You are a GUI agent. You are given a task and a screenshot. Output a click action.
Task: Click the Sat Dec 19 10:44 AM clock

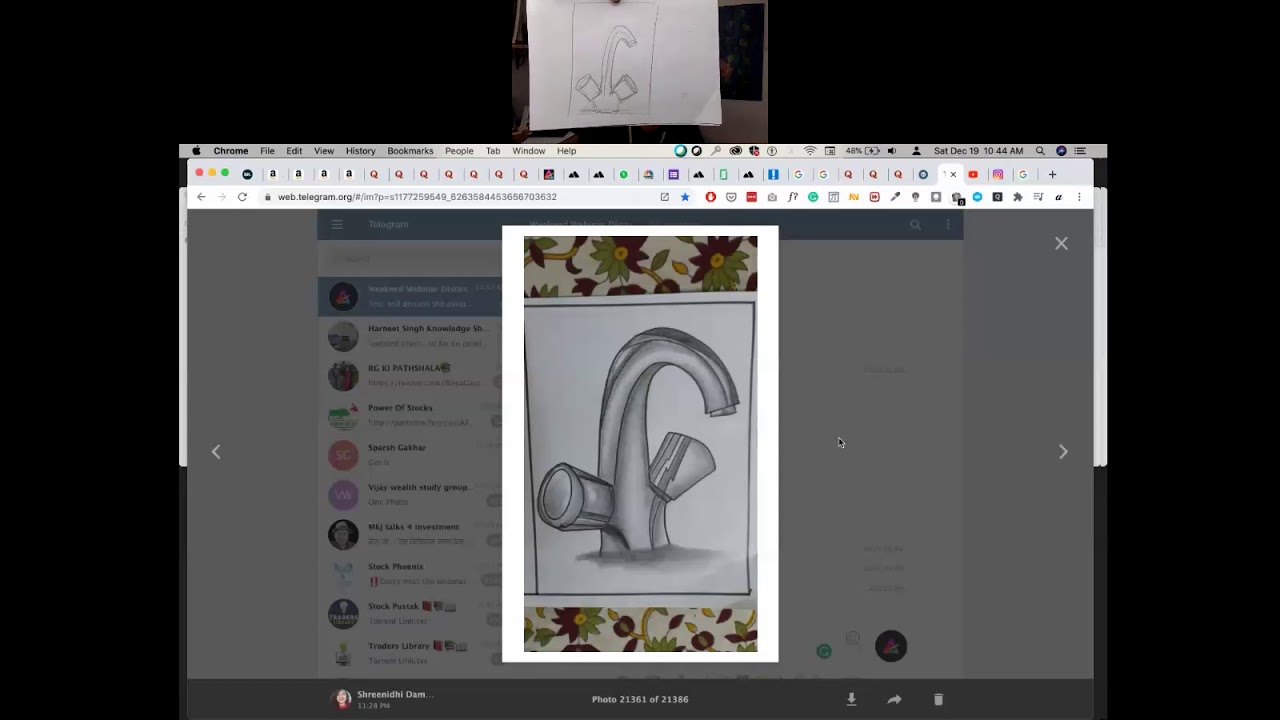tap(978, 151)
